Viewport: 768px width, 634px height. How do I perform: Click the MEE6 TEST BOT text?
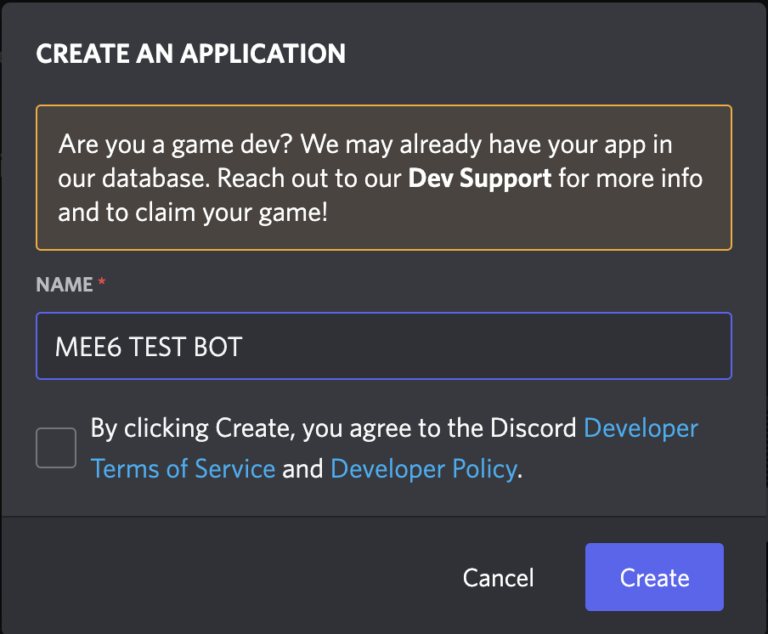(x=149, y=347)
